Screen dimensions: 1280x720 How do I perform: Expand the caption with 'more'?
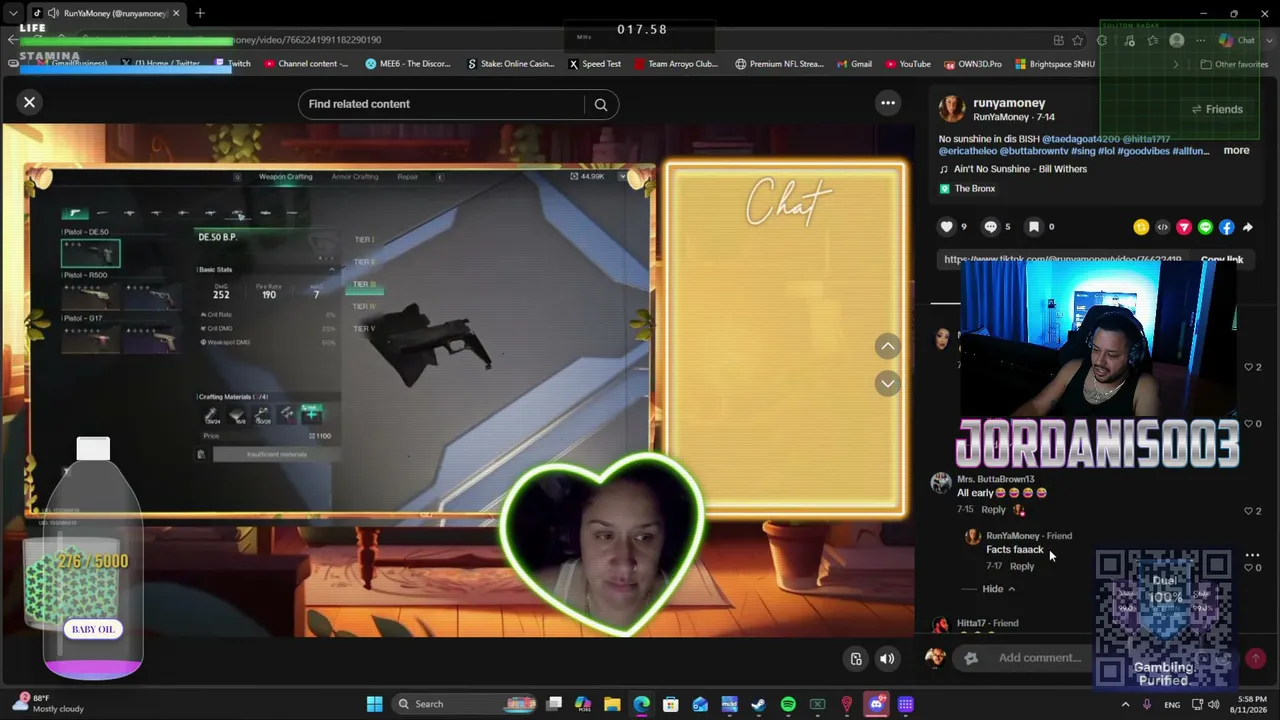(1236, 151)
